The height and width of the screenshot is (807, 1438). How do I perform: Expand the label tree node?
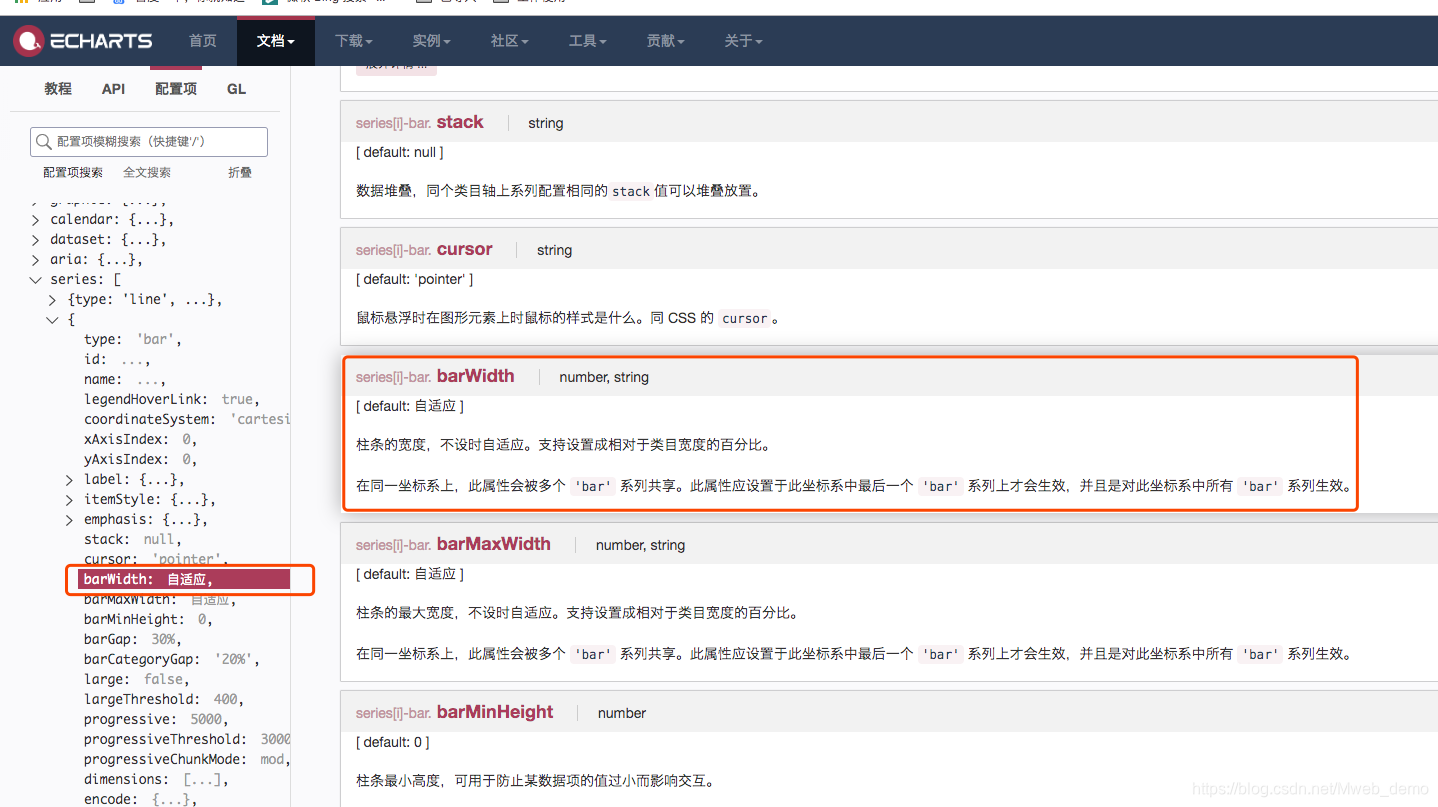(70, 479)
